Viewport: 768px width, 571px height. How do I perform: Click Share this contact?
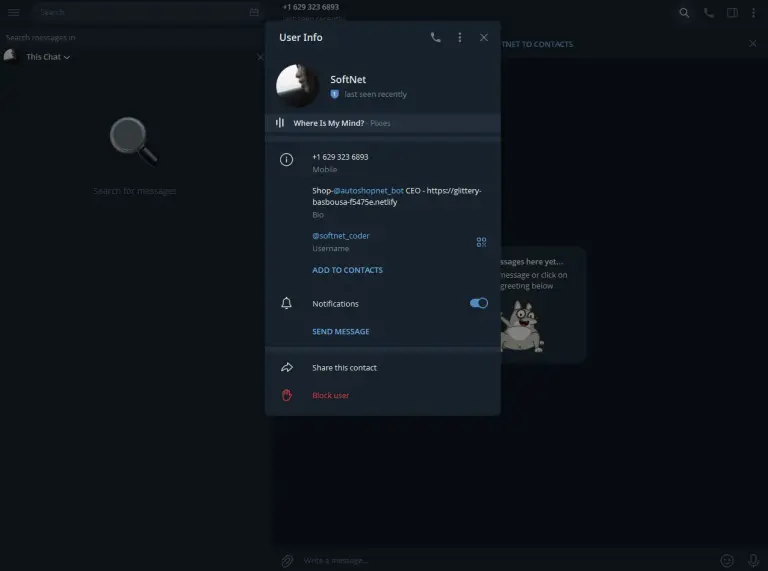coord(344,367)
